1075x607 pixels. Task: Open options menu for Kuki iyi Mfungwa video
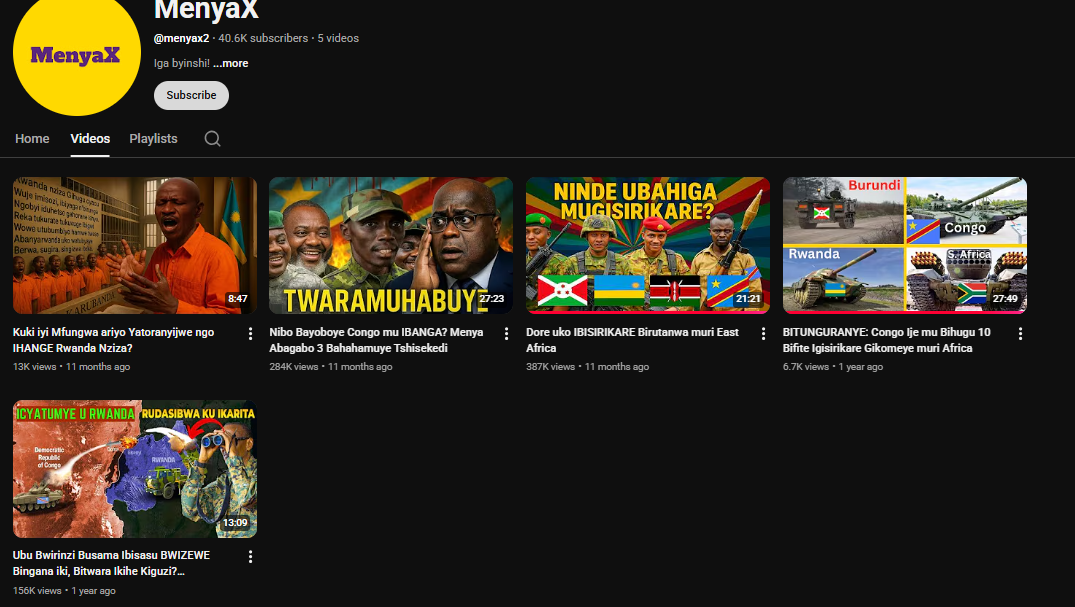click(x=250, y=333)
